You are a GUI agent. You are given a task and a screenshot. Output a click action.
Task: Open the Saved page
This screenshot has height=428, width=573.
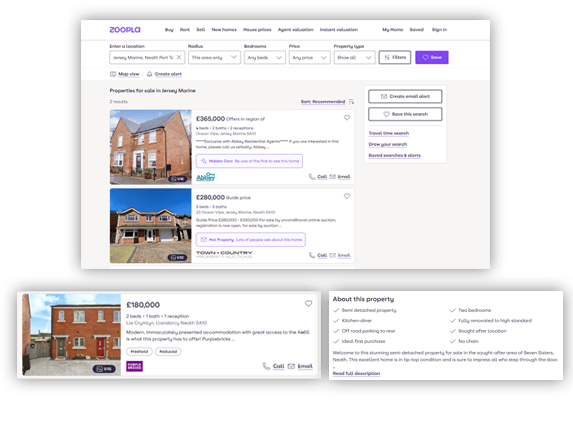coord(417,30)
